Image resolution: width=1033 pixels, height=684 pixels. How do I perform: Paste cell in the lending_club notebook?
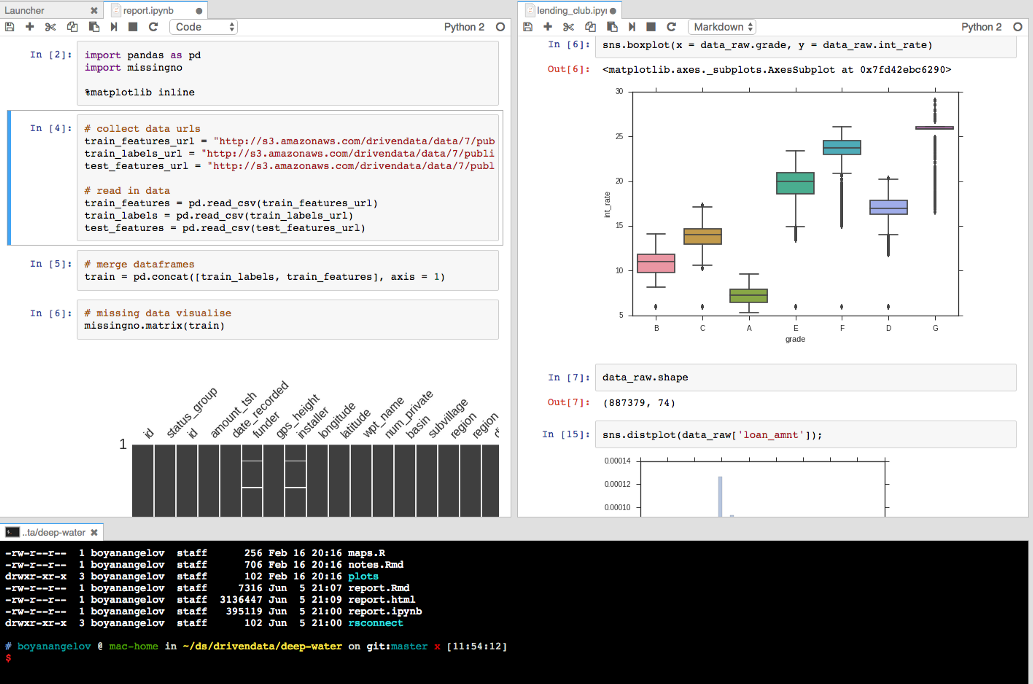pyautogui.click(x=611, y=27)
